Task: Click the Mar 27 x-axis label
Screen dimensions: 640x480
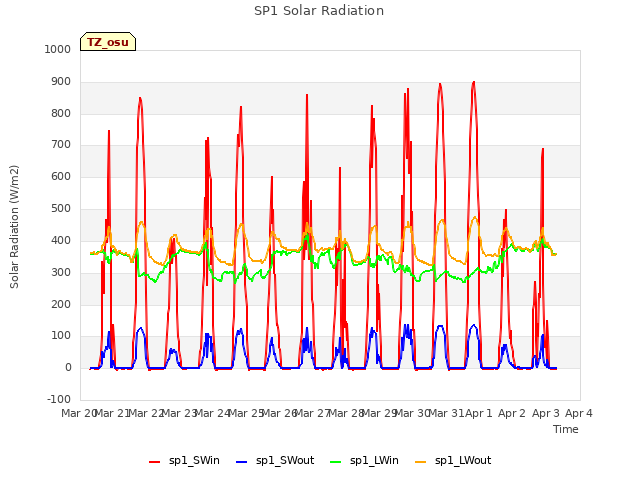Action: tap(313, 413)
